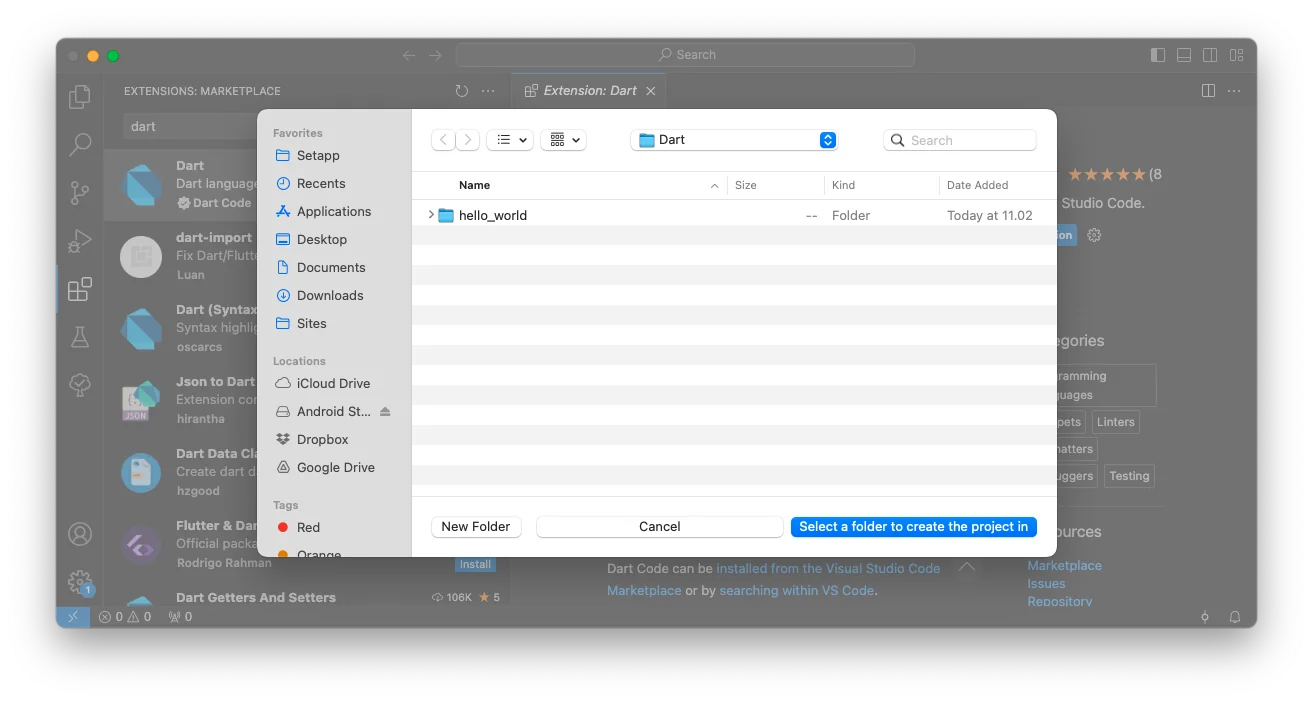This screenshot has height=702, width=1313.
Task: Install the Flutter & Dart extension
Action: (x=475, y=565)
